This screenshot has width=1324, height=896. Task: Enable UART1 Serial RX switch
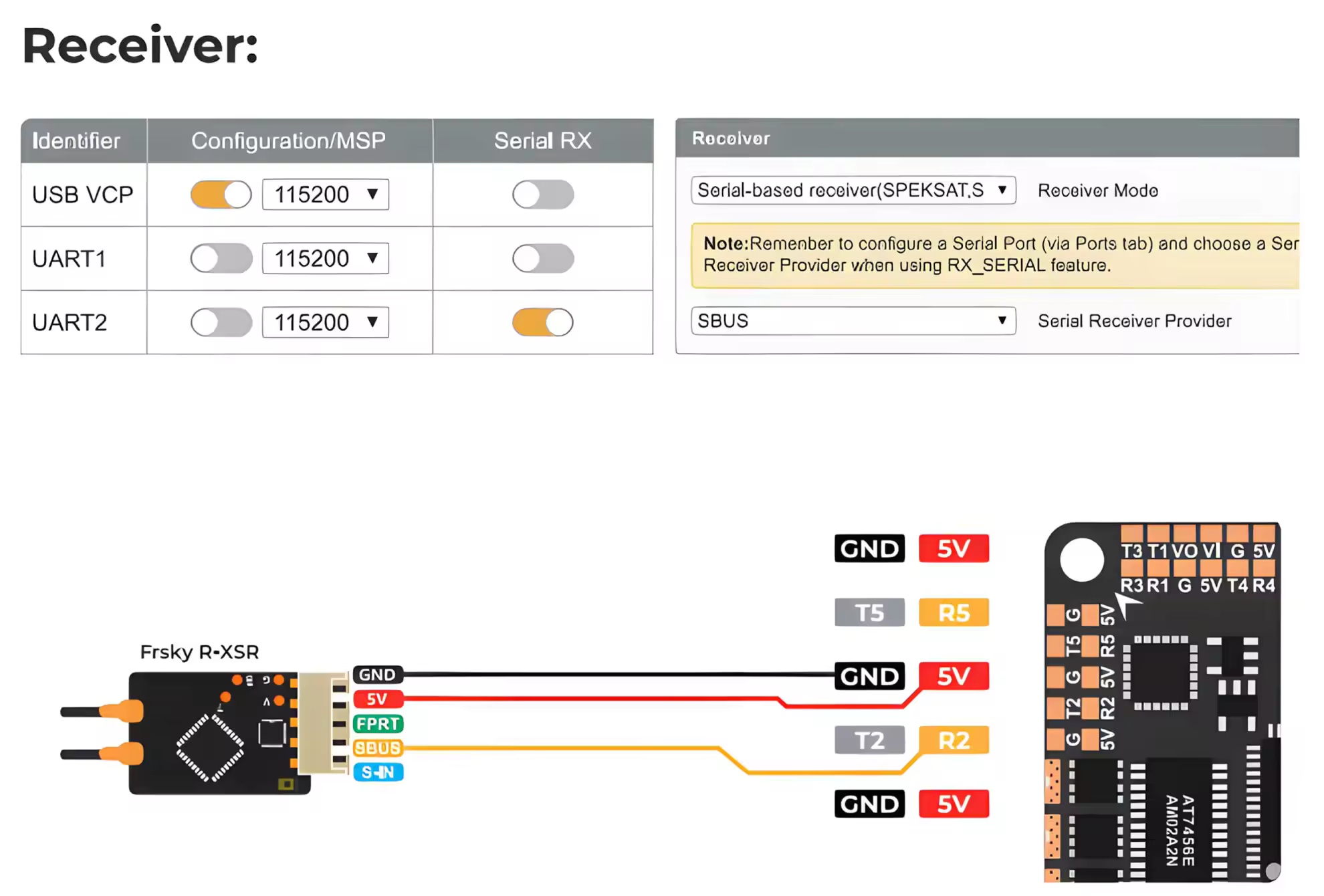543,258
